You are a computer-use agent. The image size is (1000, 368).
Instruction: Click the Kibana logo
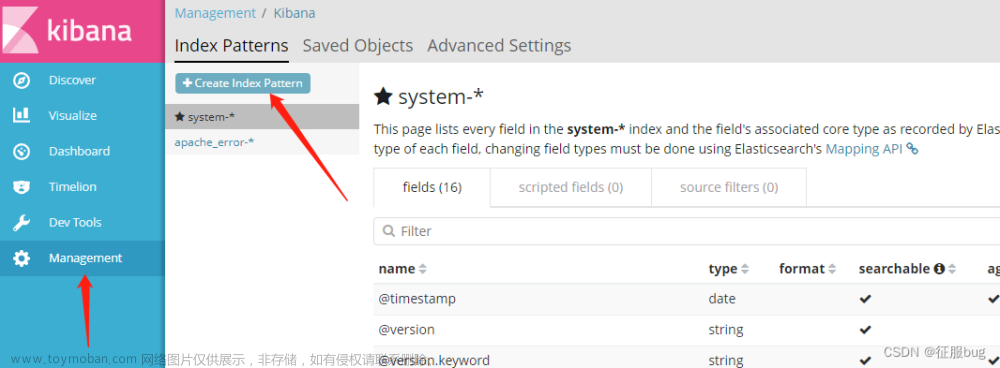[82, 31]
